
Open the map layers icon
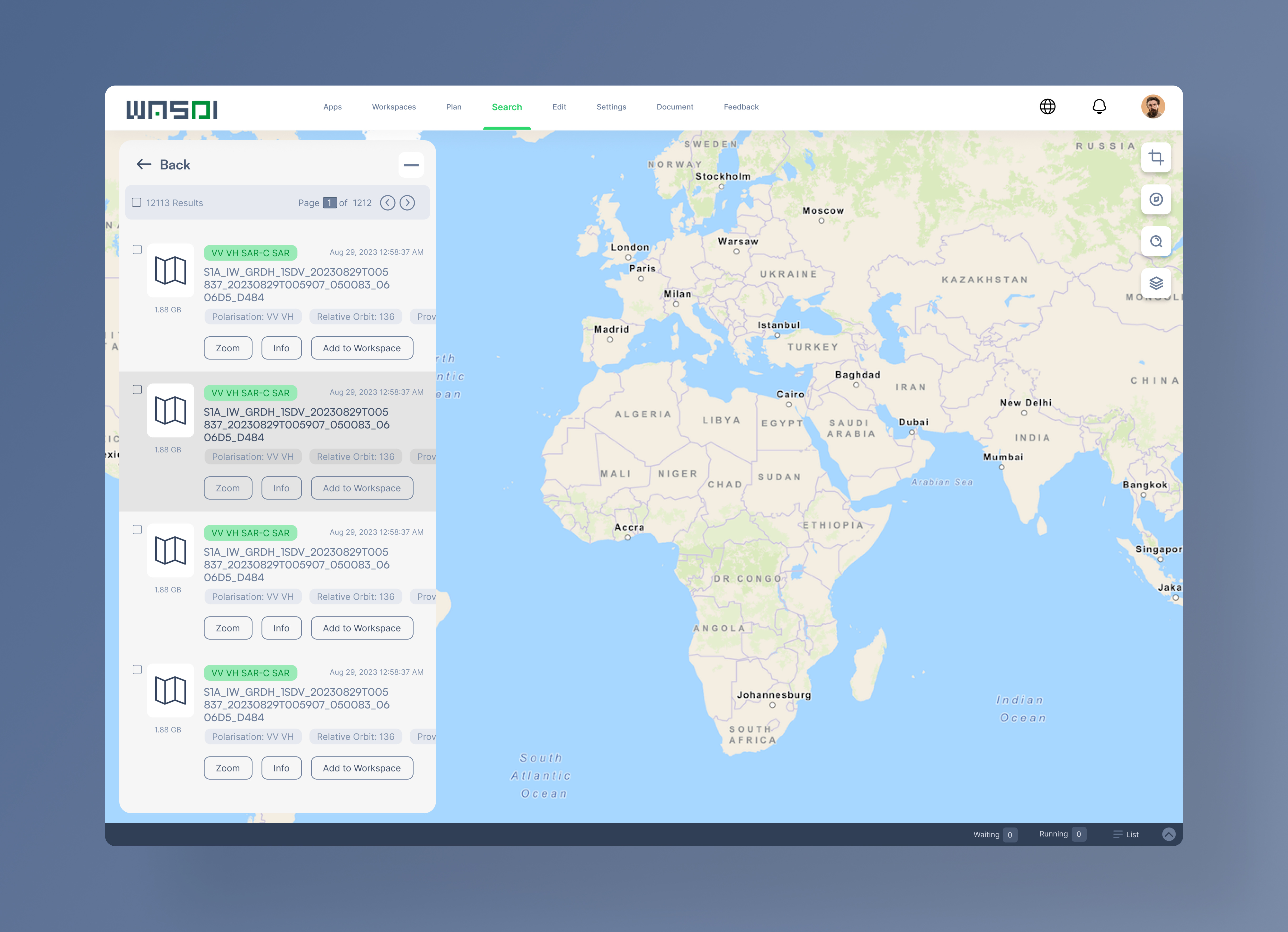pyautogui.click(x=1156, y=283)
